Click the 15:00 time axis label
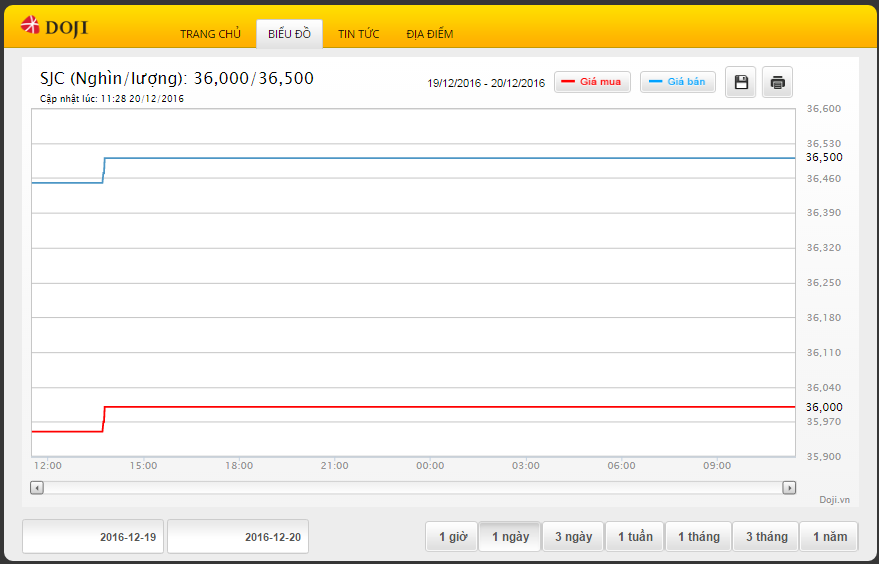 pyautogui.click(x=144, y=466)
